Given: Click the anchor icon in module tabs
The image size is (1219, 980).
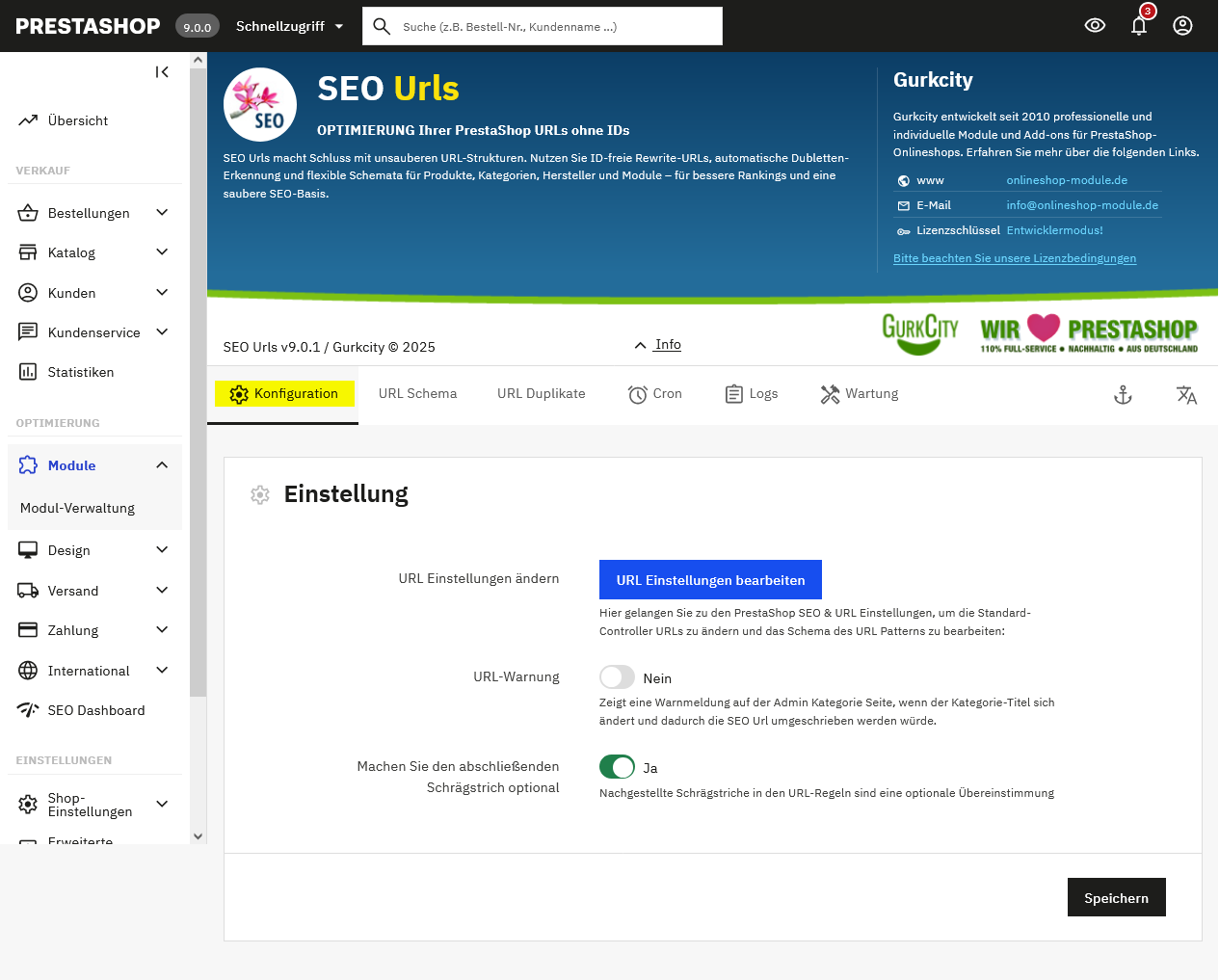Looking at the screenshot, I should pos(1123,395).
